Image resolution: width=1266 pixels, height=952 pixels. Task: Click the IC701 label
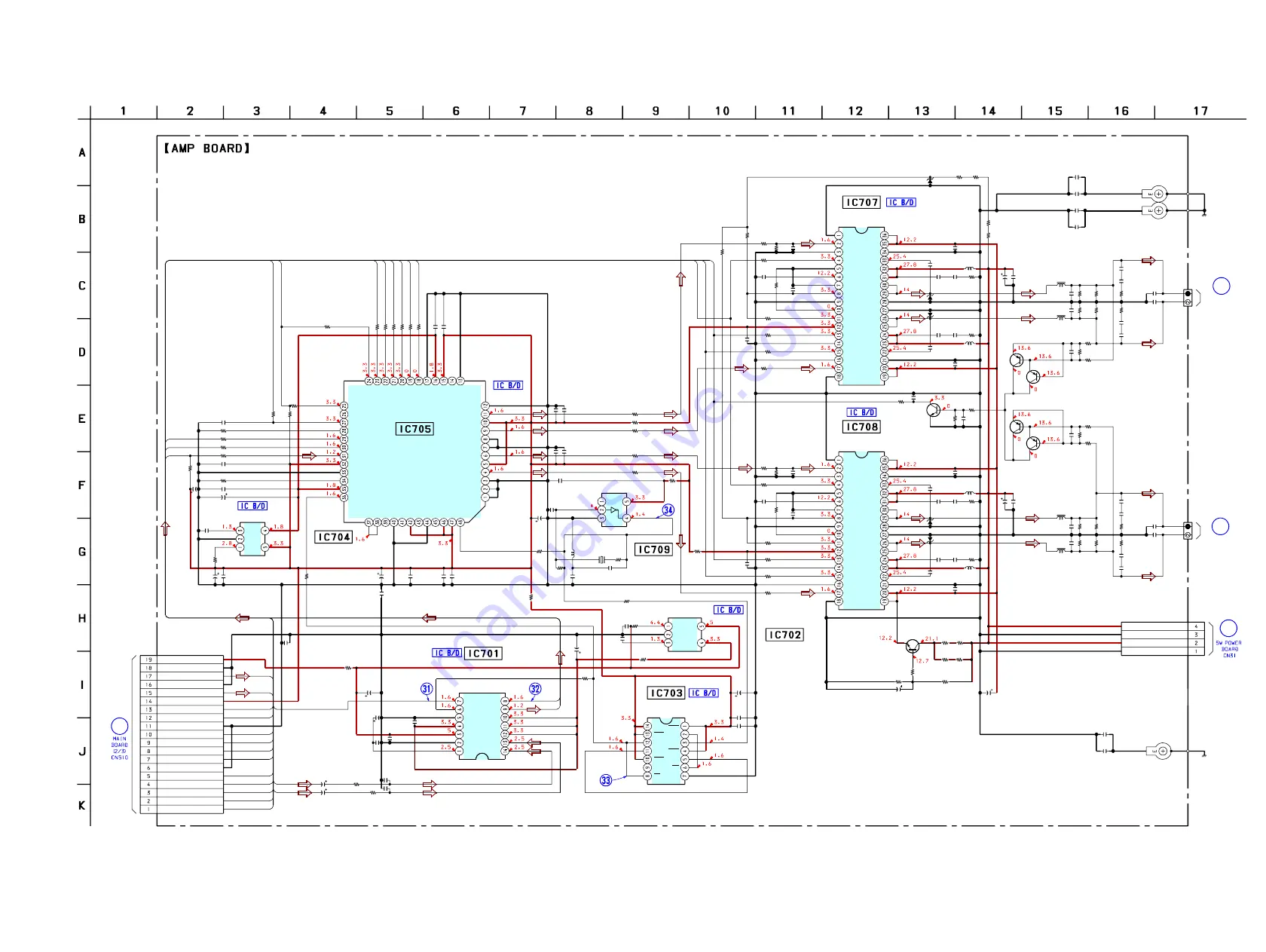(483, 654)
